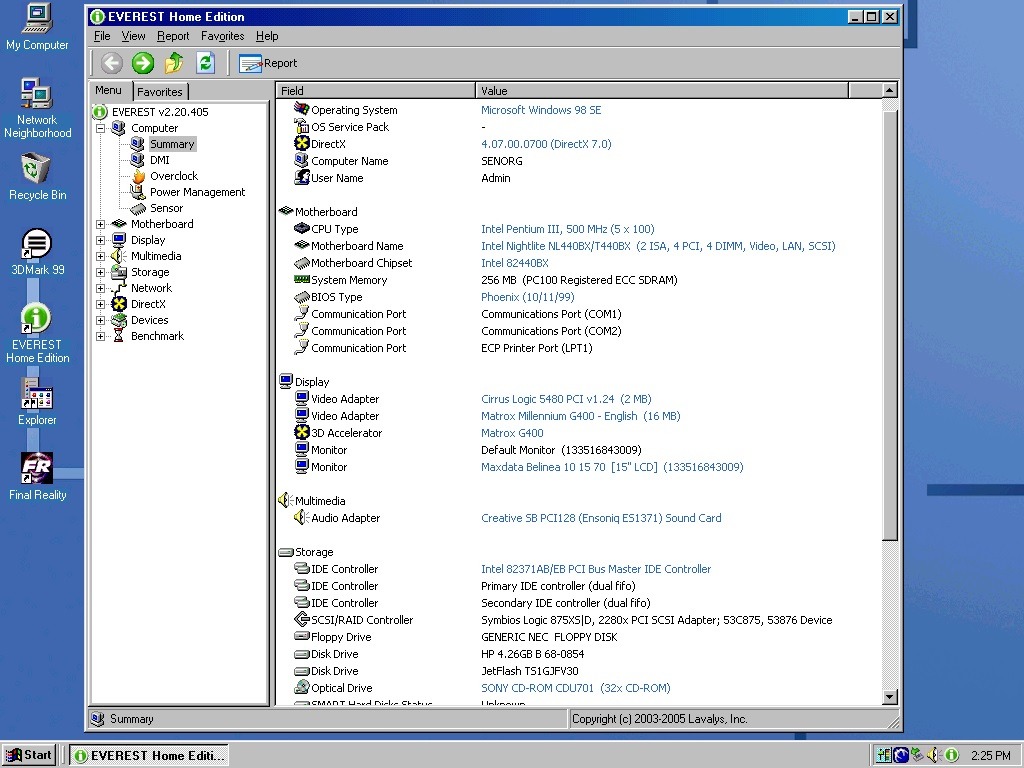Click the Devices tree icon

(x=118, y=320)
